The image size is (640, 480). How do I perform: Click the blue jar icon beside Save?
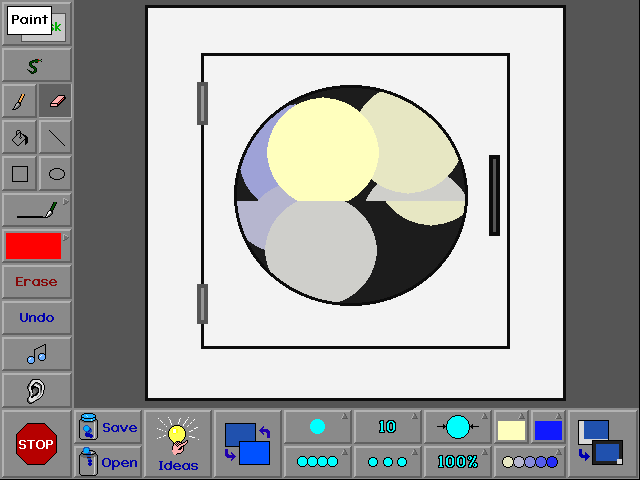pyautogui.click(x=88, y=427)
